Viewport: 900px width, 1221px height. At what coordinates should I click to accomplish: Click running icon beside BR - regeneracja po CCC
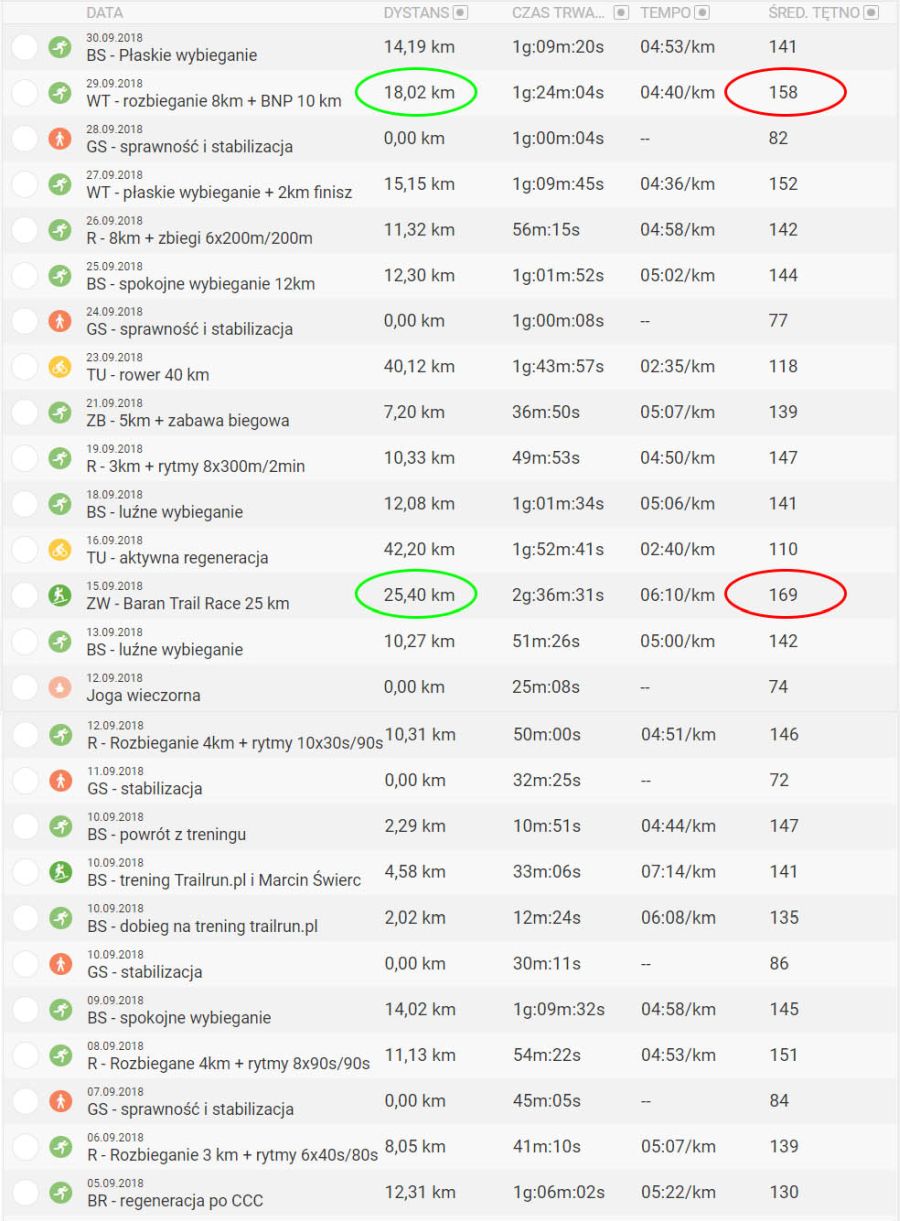(x=60, y=1192)
